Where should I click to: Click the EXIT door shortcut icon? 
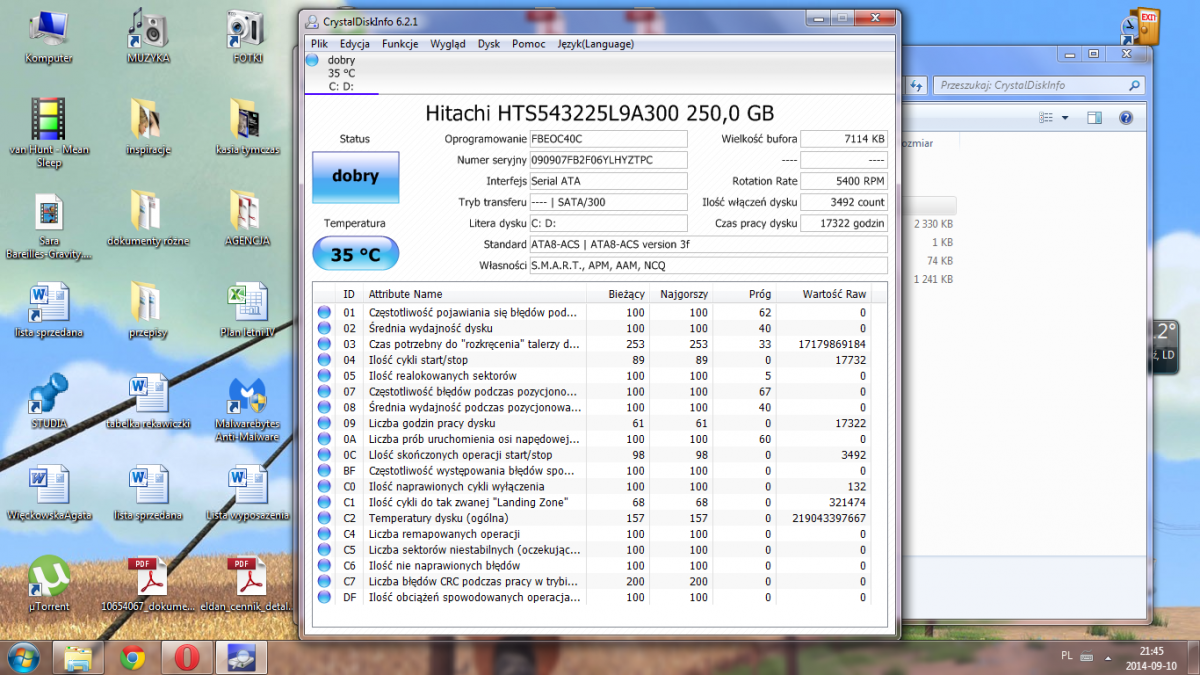pos(1141,26)
